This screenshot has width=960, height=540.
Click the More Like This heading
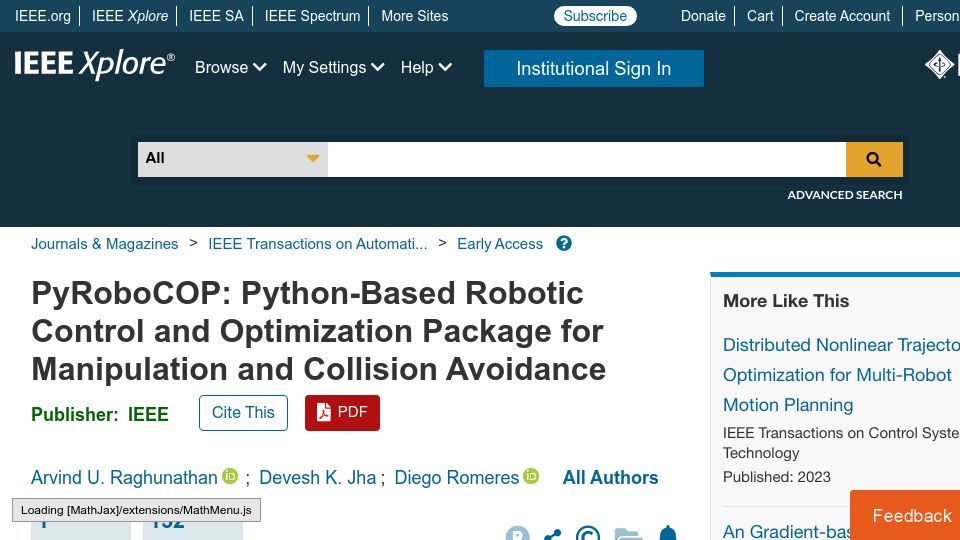coord(786,301)
